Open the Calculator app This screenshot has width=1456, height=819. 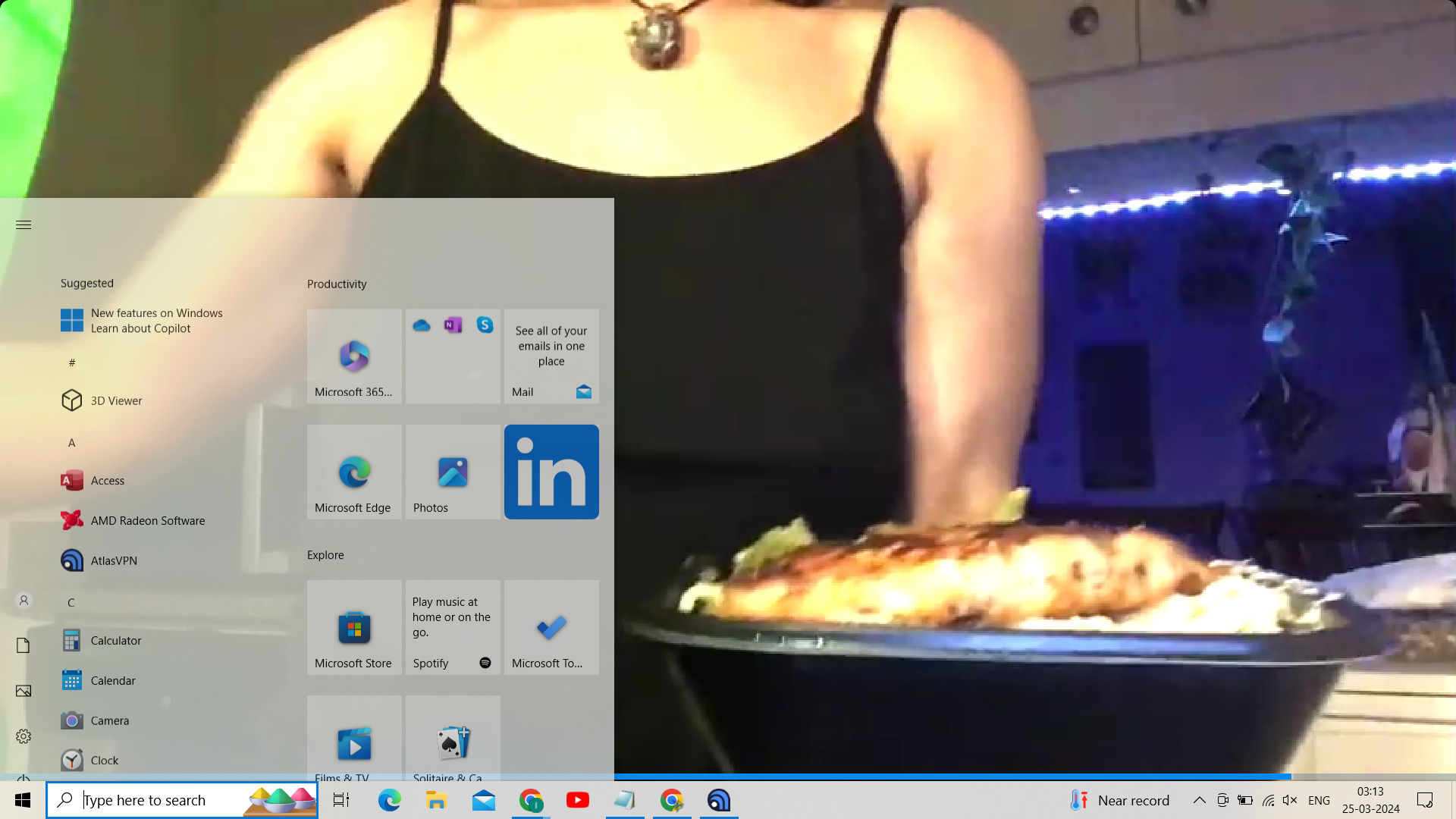coord(101,641)
